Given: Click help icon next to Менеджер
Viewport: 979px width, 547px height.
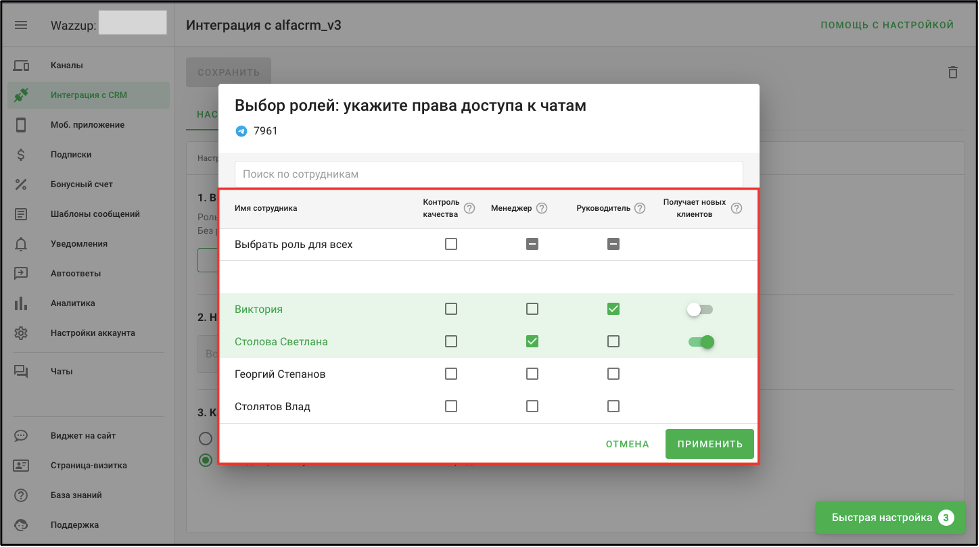Looking at the screenshot, I should (x=542, y=208).
